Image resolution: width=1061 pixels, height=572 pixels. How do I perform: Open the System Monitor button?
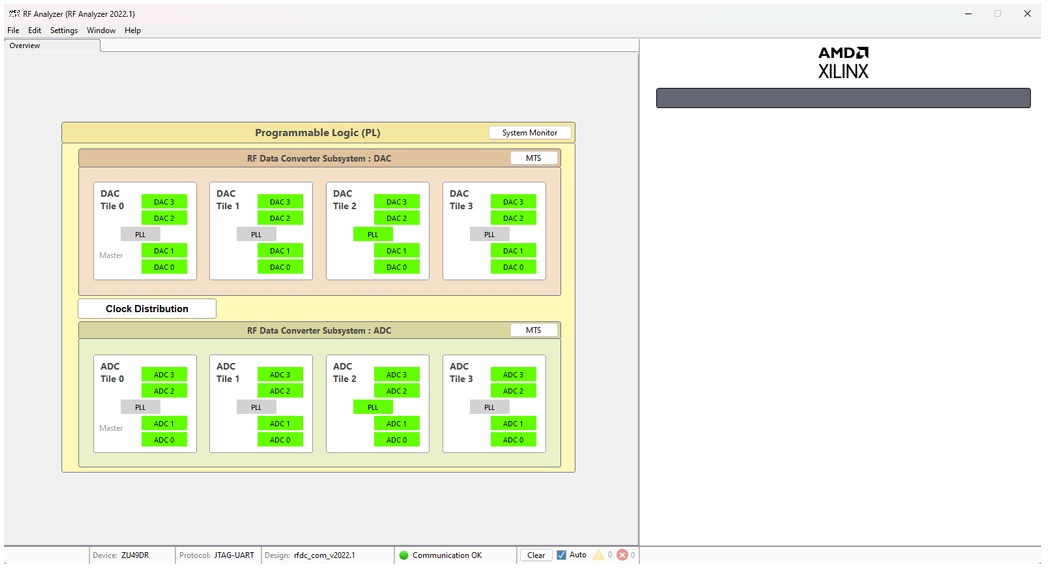[530, 133]
